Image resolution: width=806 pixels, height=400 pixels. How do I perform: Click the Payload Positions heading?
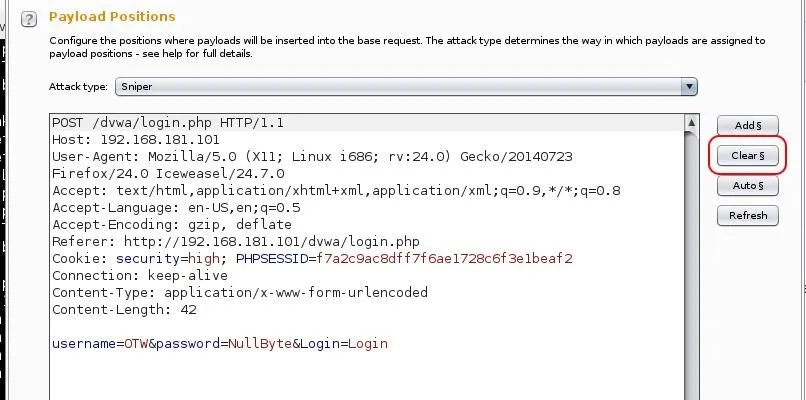[112, 16]
